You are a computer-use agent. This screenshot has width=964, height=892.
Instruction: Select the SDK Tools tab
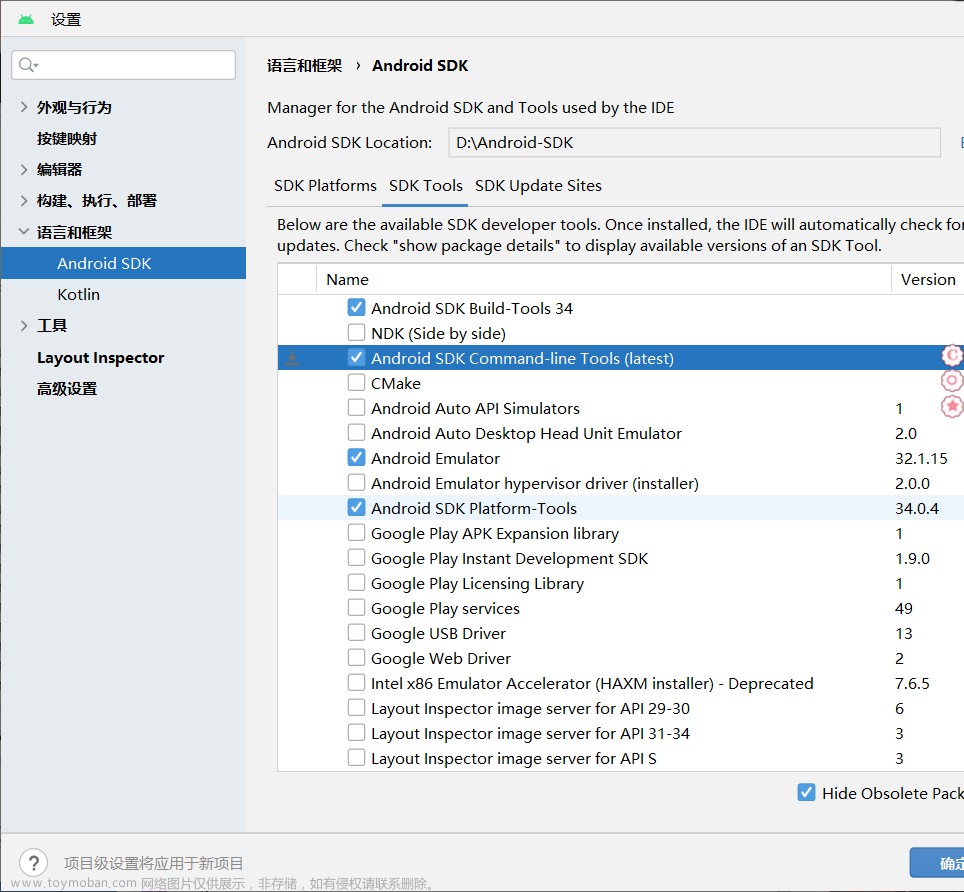coord(425,186)
